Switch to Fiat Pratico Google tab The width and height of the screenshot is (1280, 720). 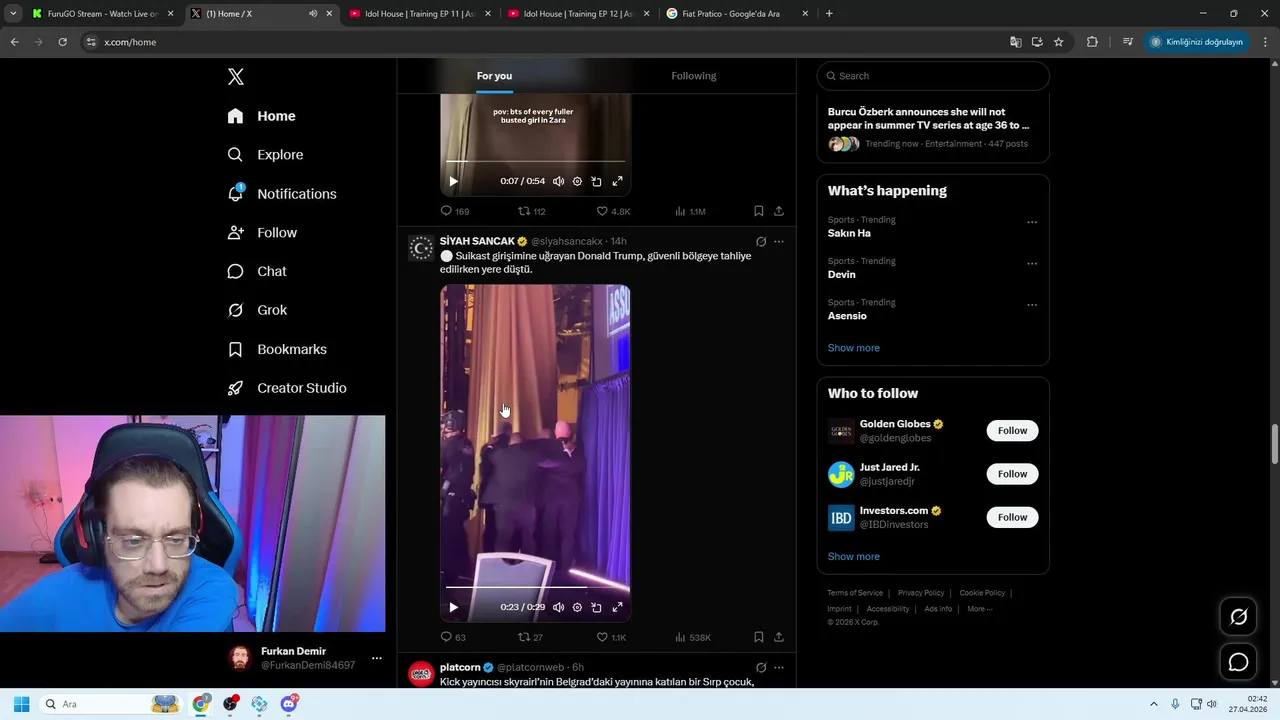coord(738,14)
